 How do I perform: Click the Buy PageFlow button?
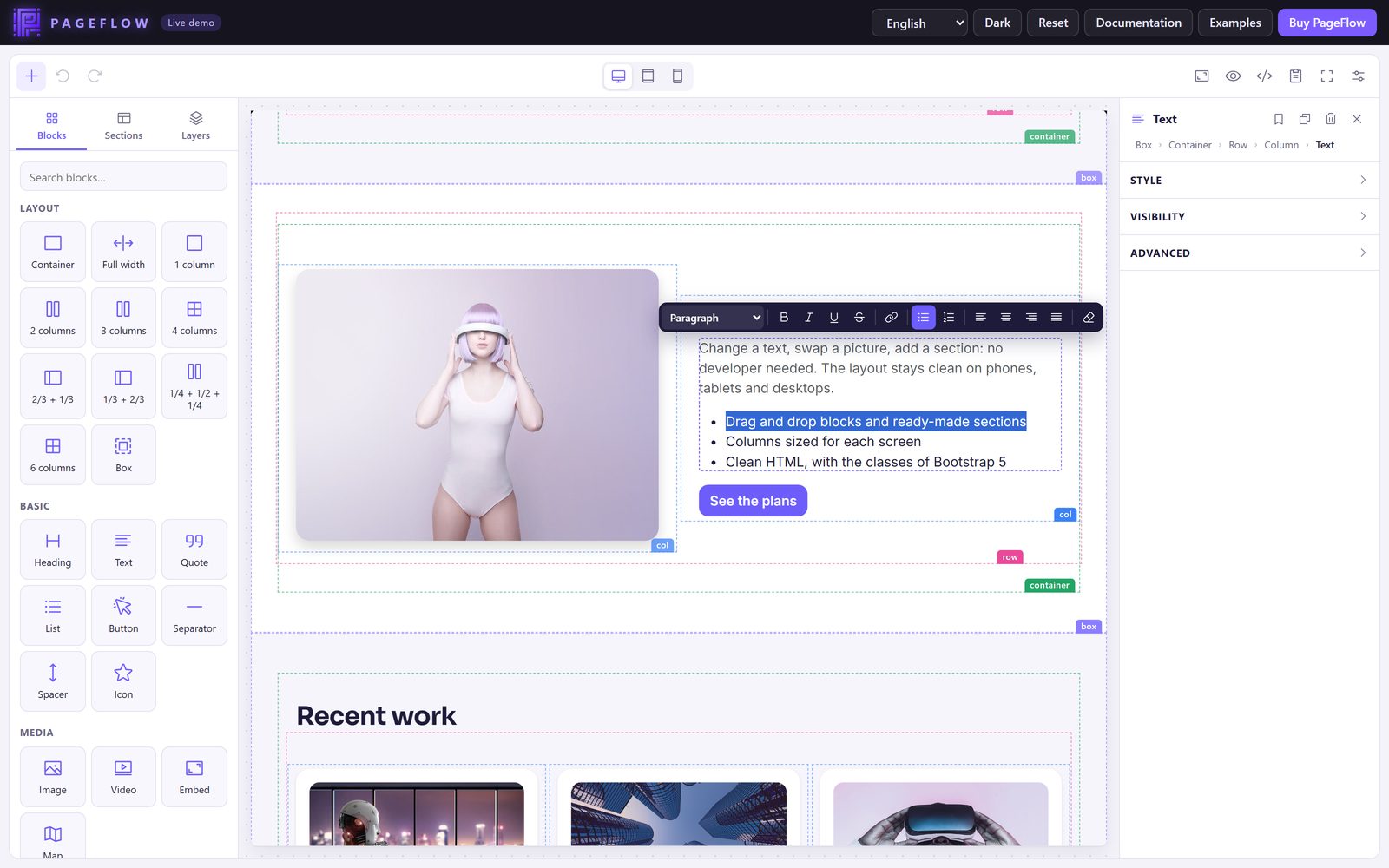pyautogui.click(x=1326, y=23)
